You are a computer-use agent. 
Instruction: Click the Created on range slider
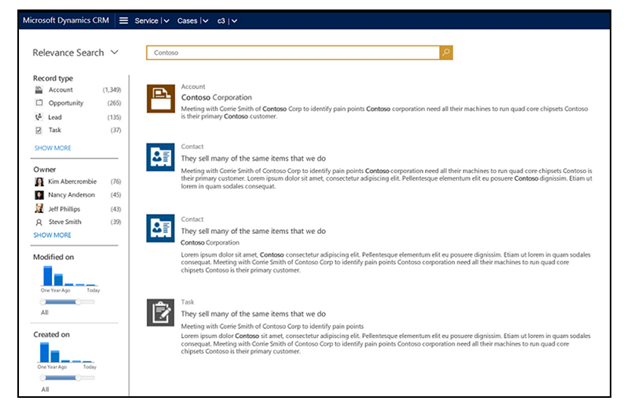click(x=68, y=378)
